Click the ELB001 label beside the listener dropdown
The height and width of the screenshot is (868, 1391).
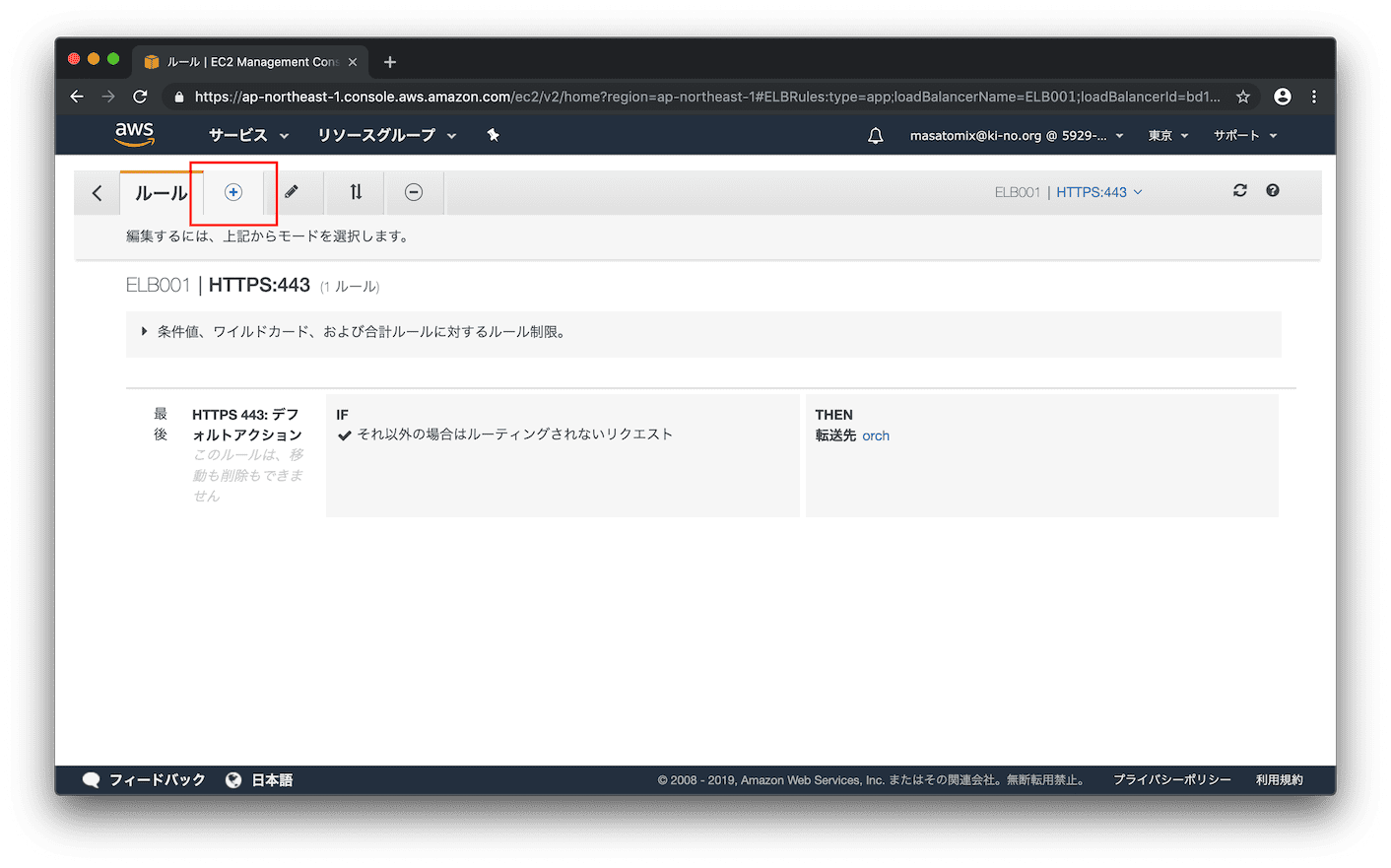pos(1018,192)
